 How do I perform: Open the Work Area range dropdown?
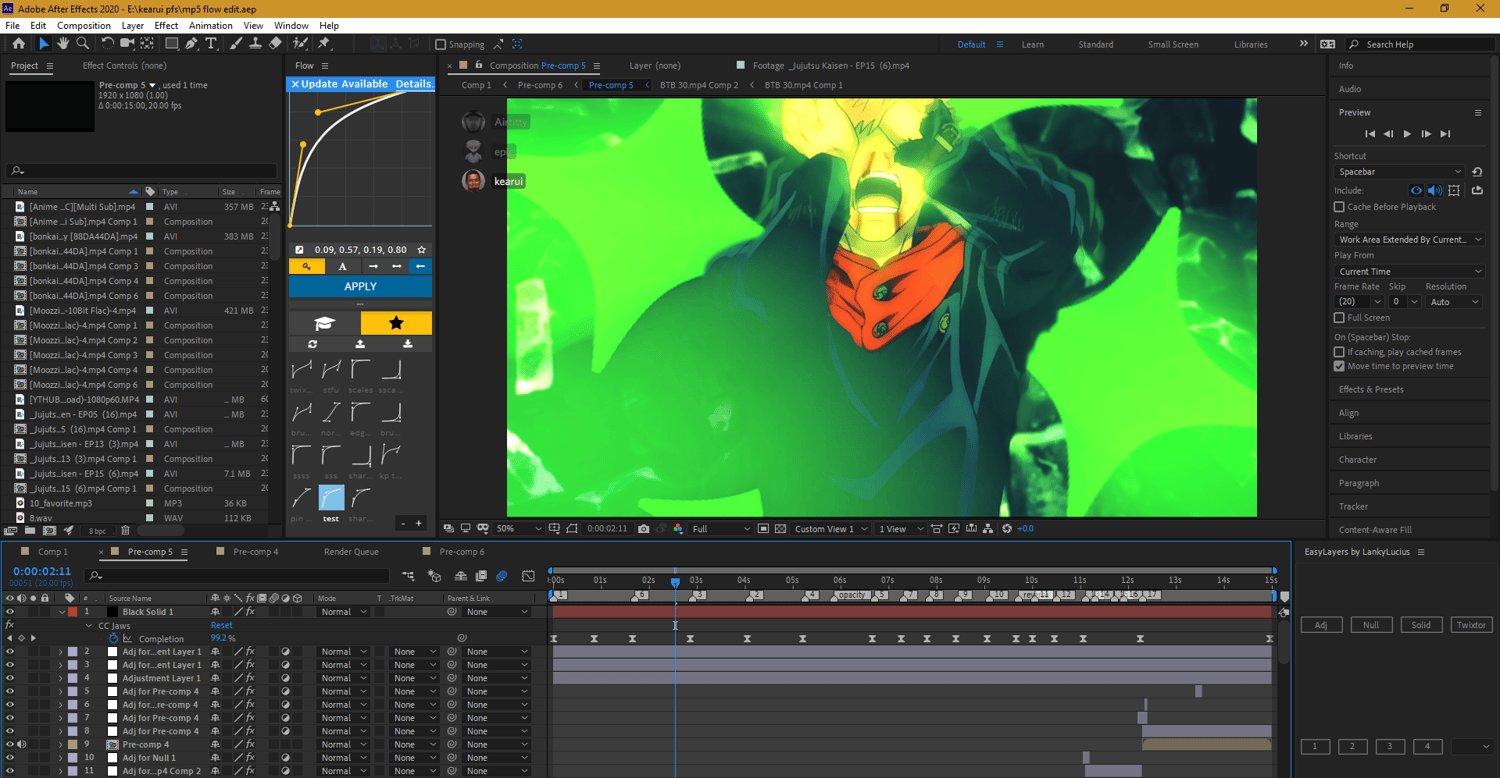click(x=1409, y=240)
